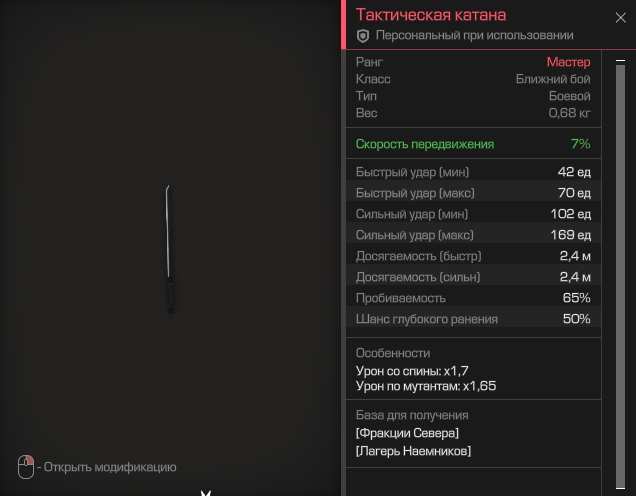This screenshot has height=496, width=636.
Task: Click the mouse icon for Открыть модификацию
Action: 26,466
